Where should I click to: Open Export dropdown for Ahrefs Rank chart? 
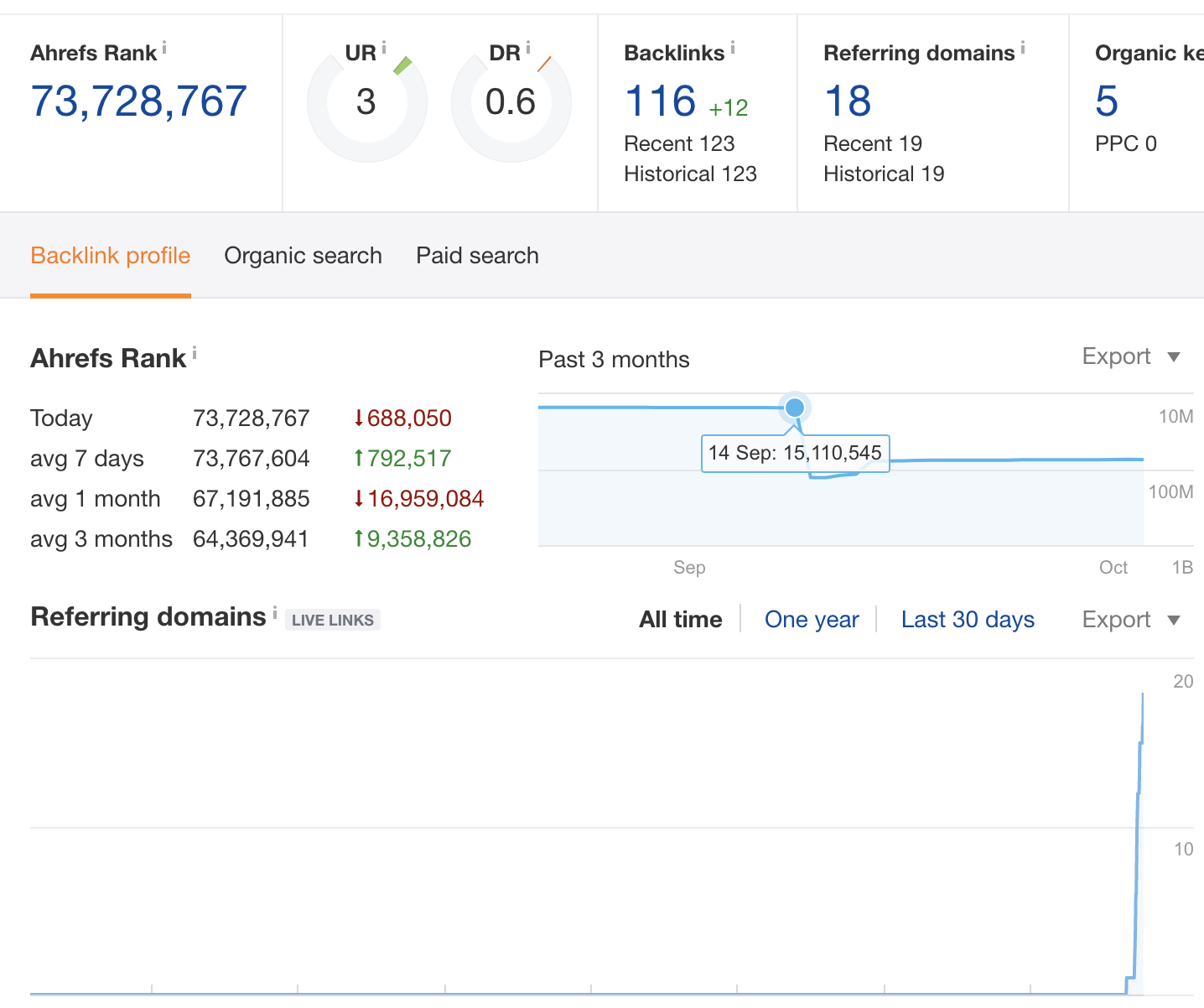[x=1131, y=356]
